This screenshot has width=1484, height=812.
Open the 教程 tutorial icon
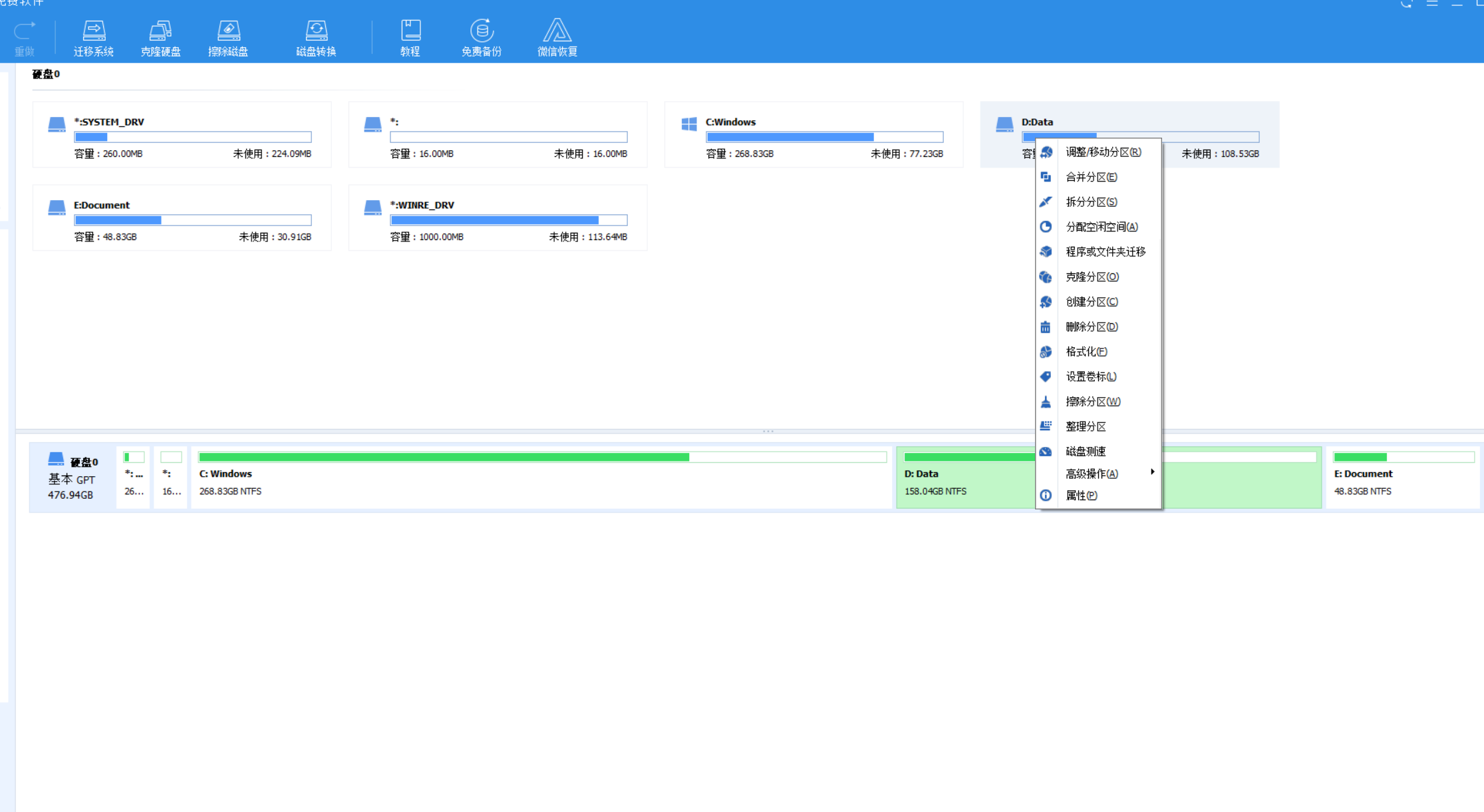[410, 38]
